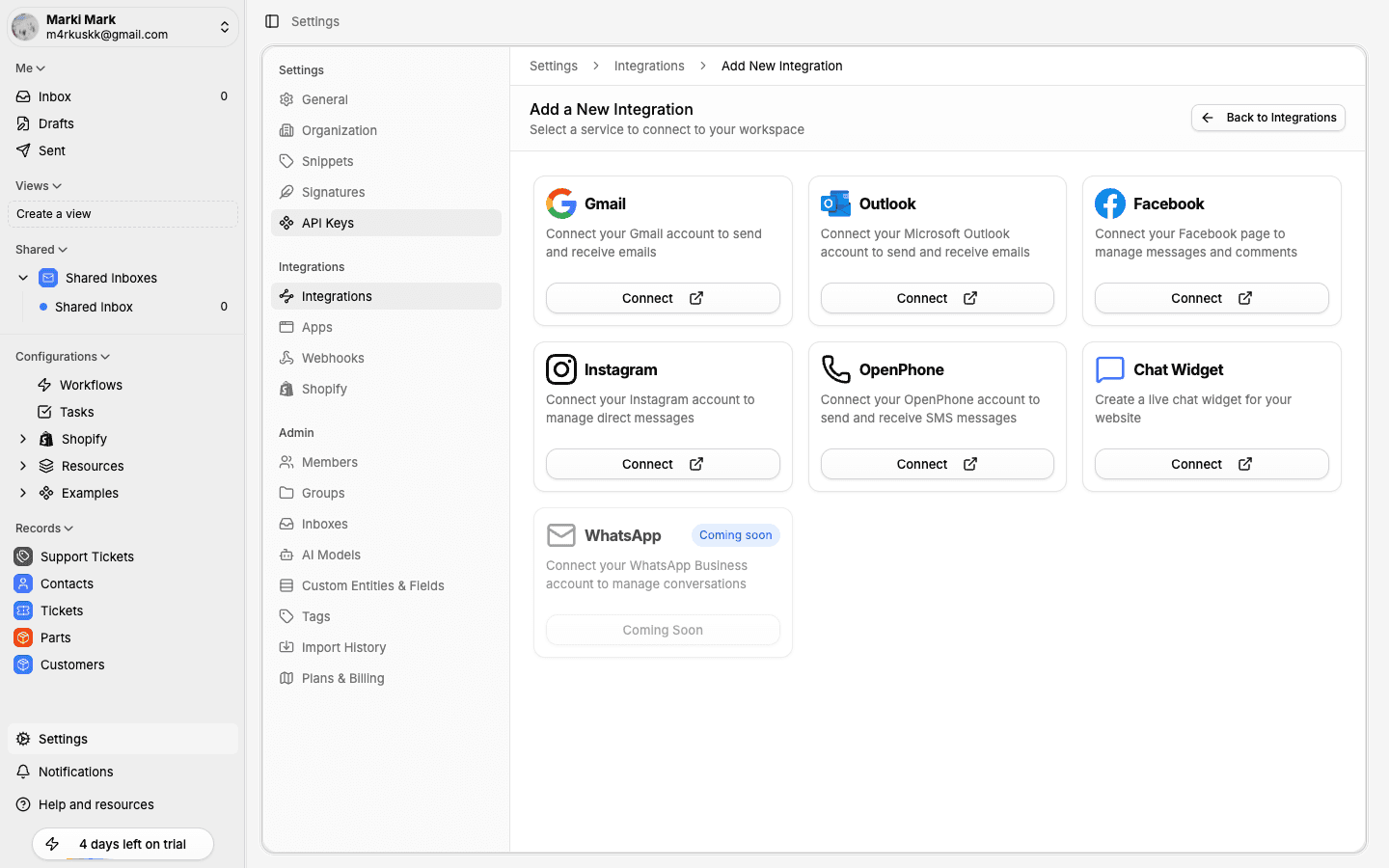
Task: Open the Customers record icon
Action: tap(23, 665)
